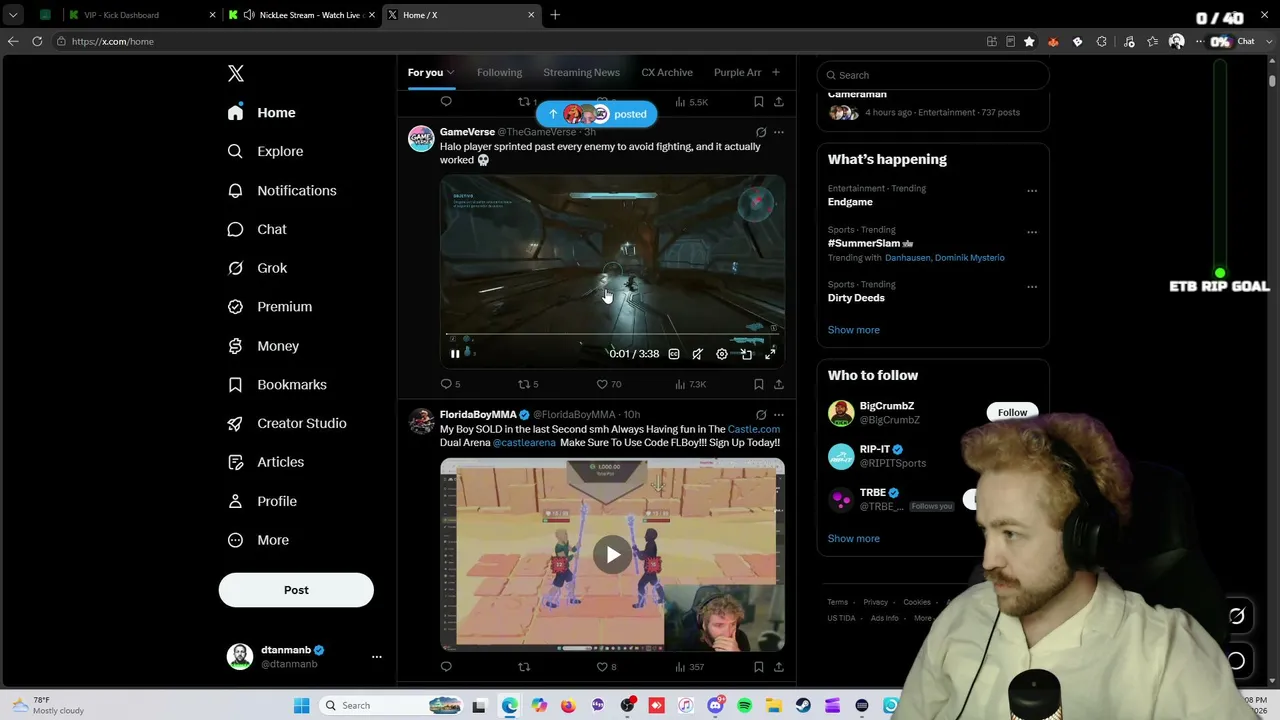This screenshot has height=720, width=1280.
Task: Show more trending topics
Action: pyautogui.click(x=854, y=330)
